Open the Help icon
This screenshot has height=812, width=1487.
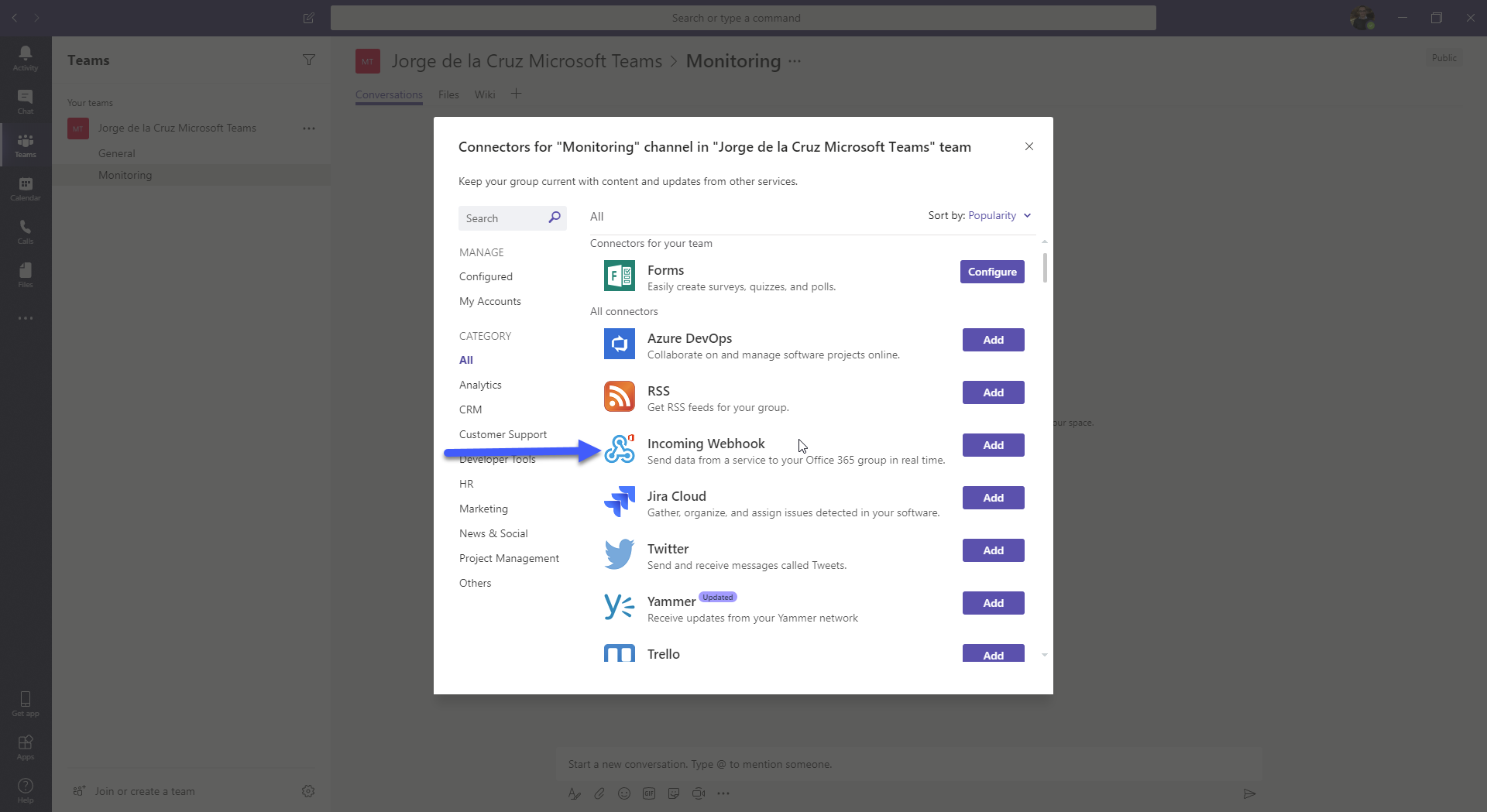(26, 790)
